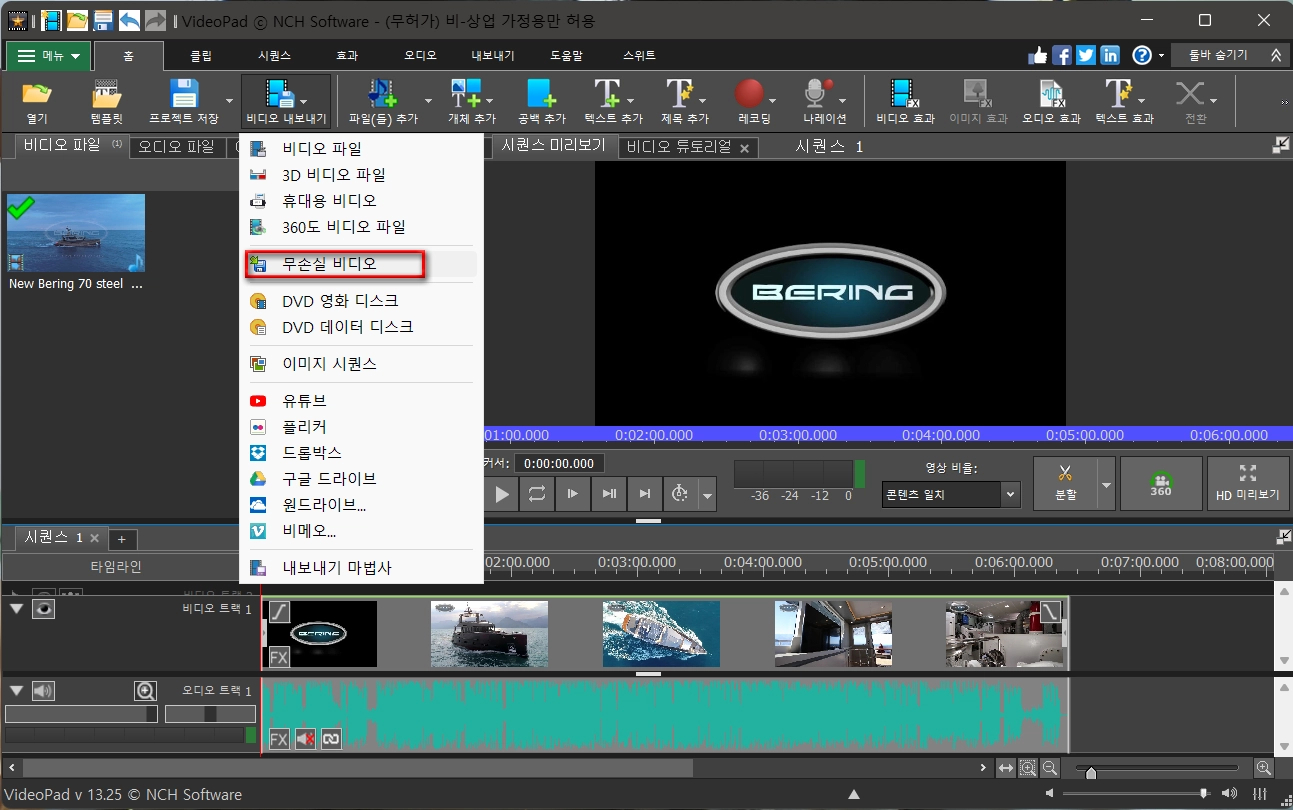Click the undo arrow in title bar
This screenshot has height=810, width=1293.
coord(129,20)
